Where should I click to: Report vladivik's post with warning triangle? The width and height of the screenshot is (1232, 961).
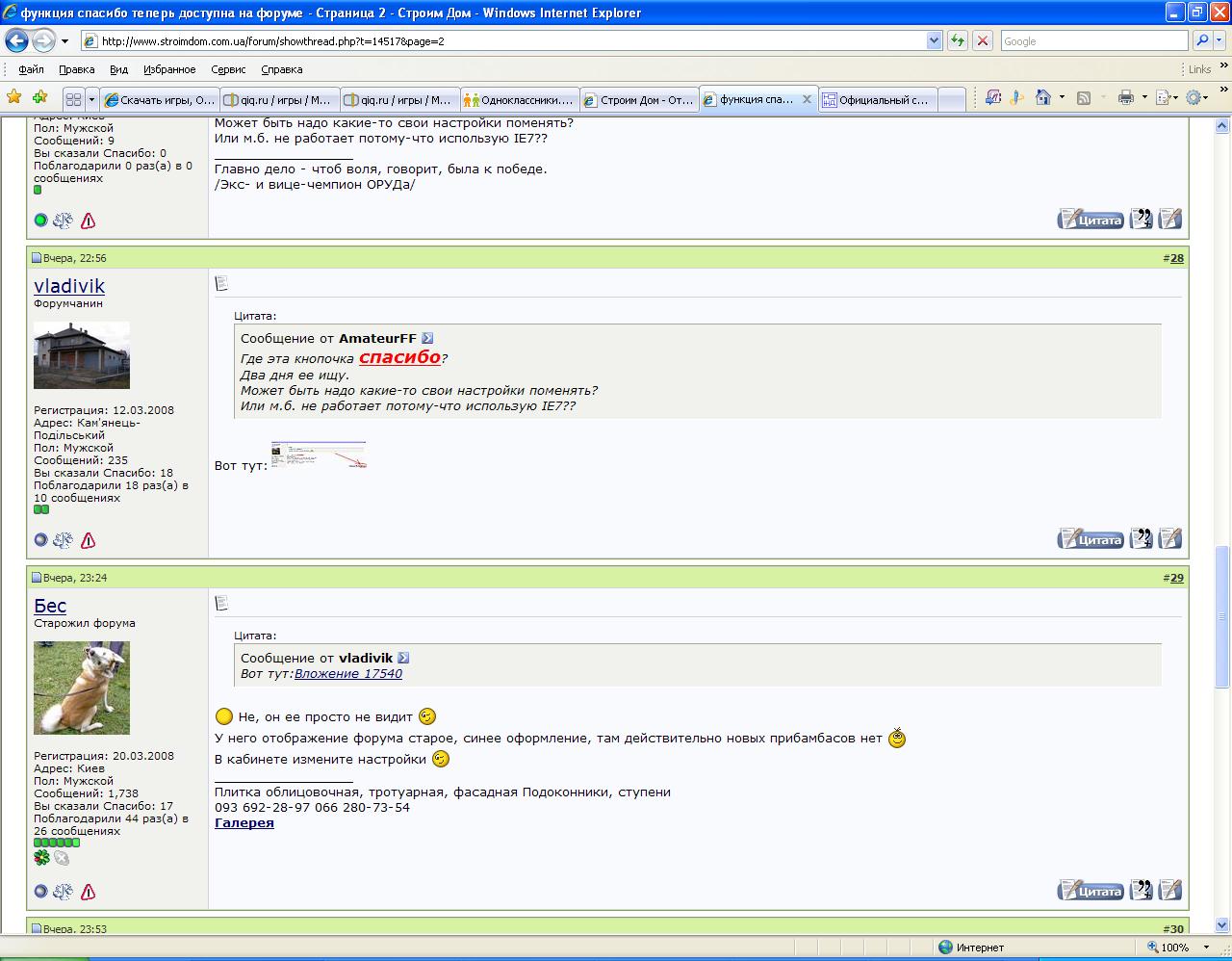(88, 540)
